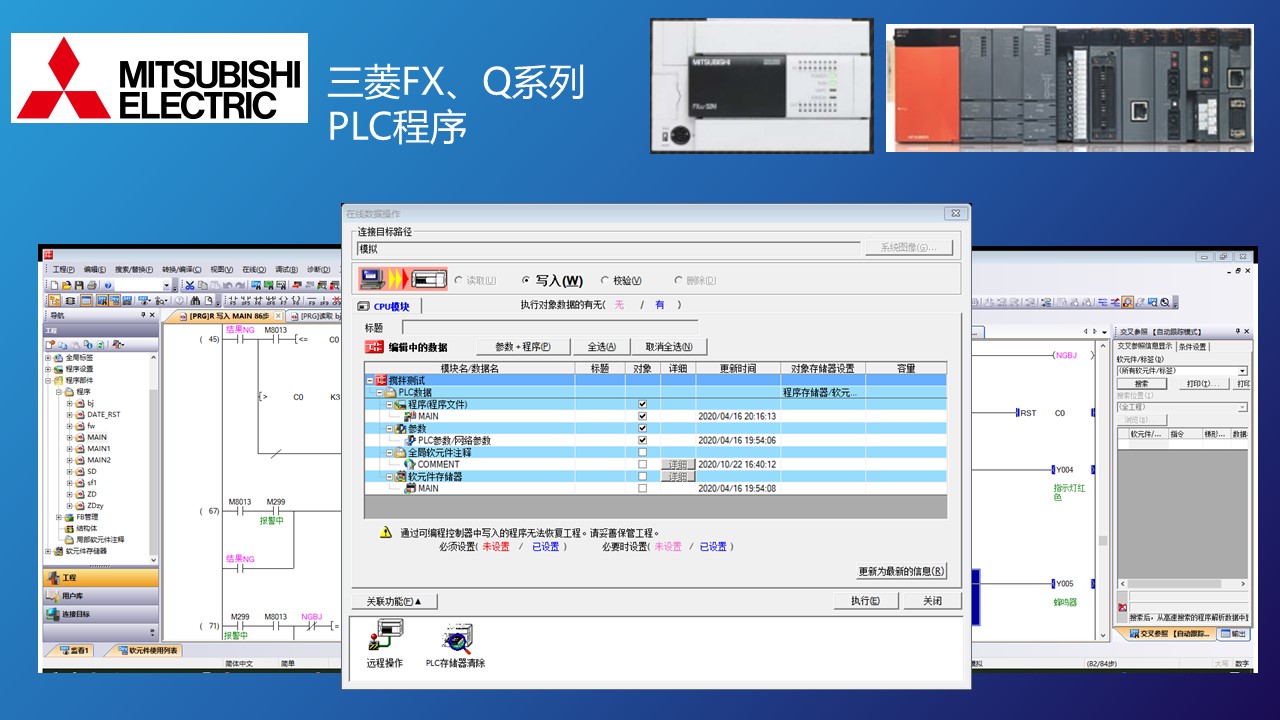Click the 远程操作 remote operation icon
This screenshot has height=720, width=1280.
[386, 640]
